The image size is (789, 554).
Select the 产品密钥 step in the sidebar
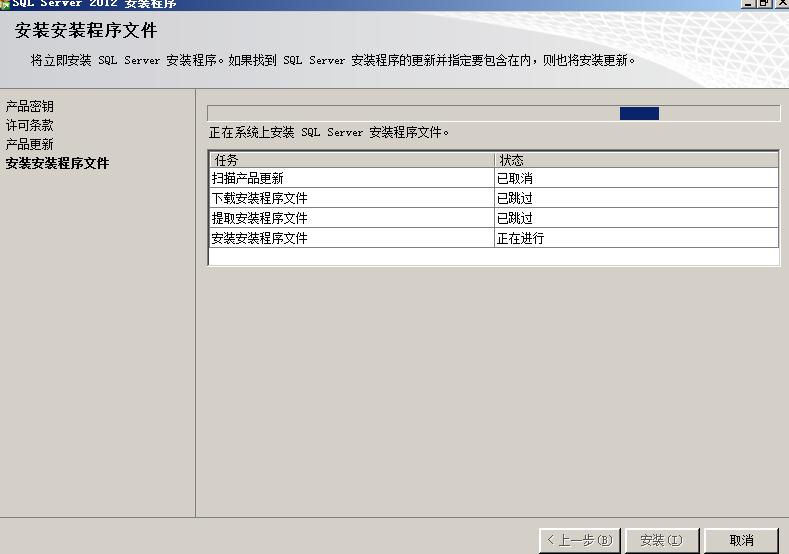pyautogui.click(x=30, y=106)
